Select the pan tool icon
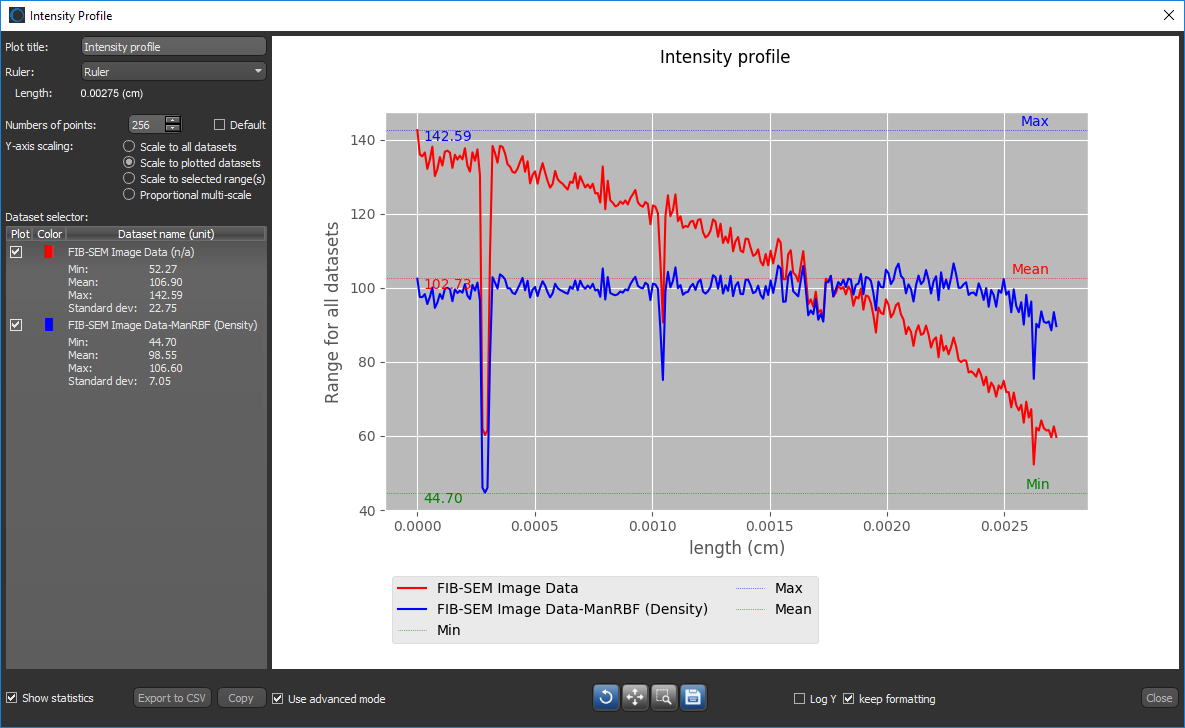The width and height of the screenshot is (1185, 728). coord(634,697)
